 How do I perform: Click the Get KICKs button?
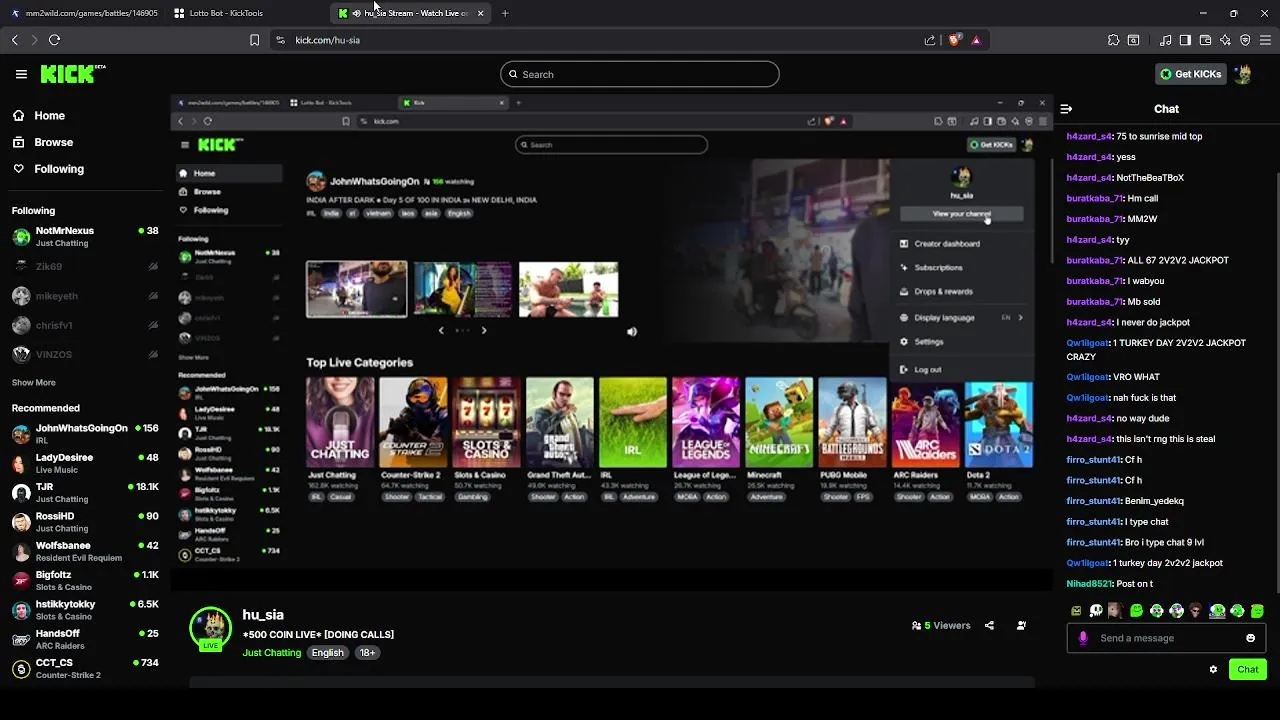pos(1190,74)
